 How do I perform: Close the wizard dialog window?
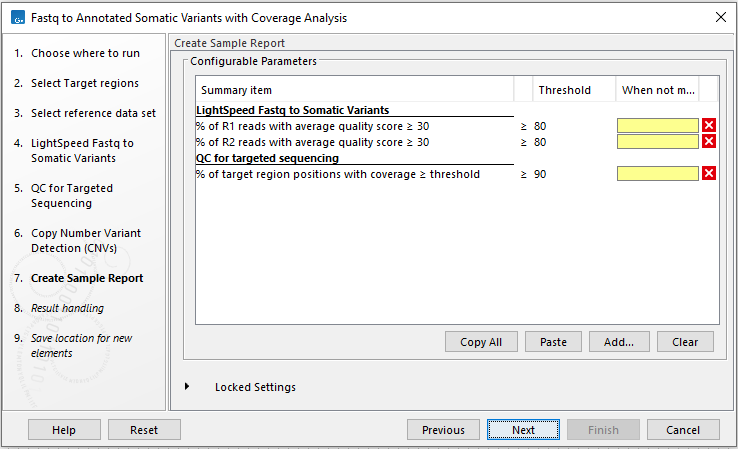pos(721,17)
